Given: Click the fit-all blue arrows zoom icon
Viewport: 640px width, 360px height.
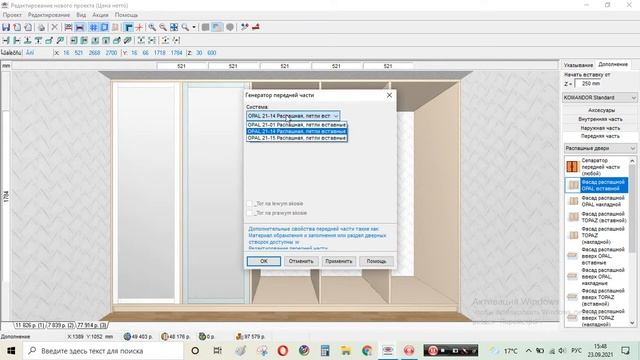Looking at the screenshot, I should click(174, 27).
